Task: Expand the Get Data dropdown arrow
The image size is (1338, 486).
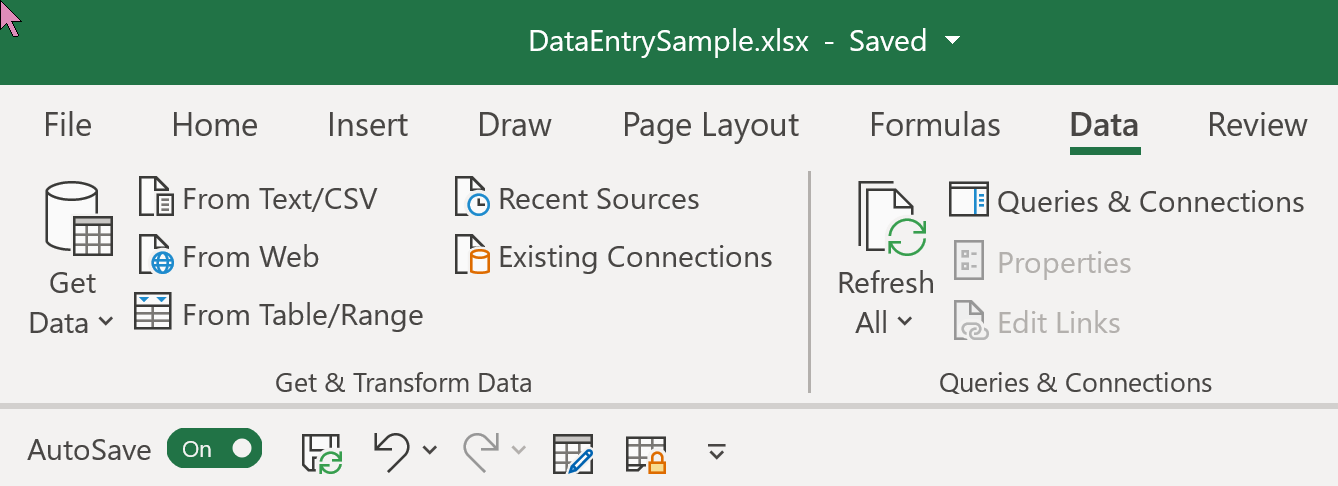Action: (106, 323)
